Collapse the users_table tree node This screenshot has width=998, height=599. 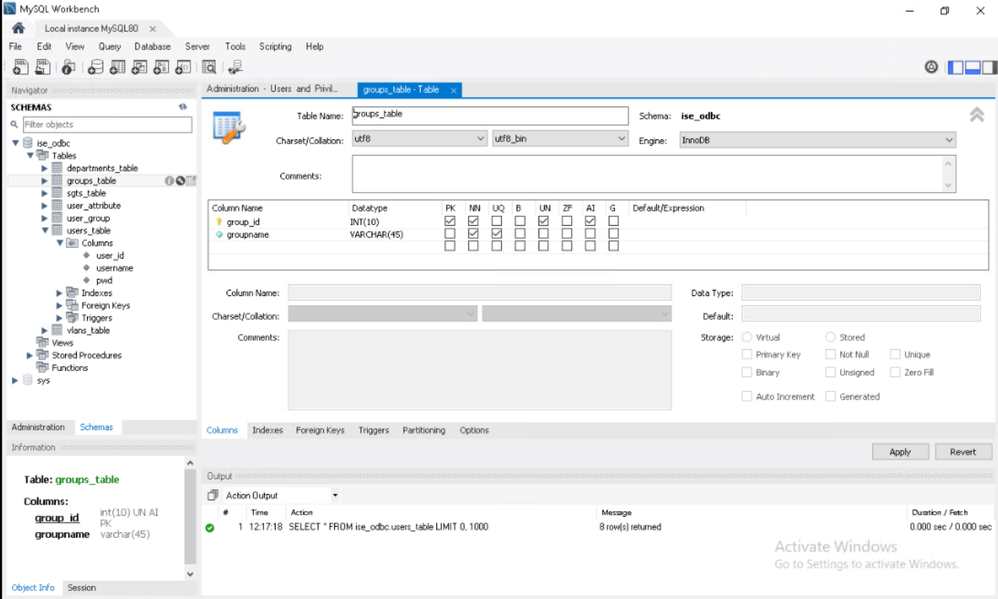(x=45, y=230)
